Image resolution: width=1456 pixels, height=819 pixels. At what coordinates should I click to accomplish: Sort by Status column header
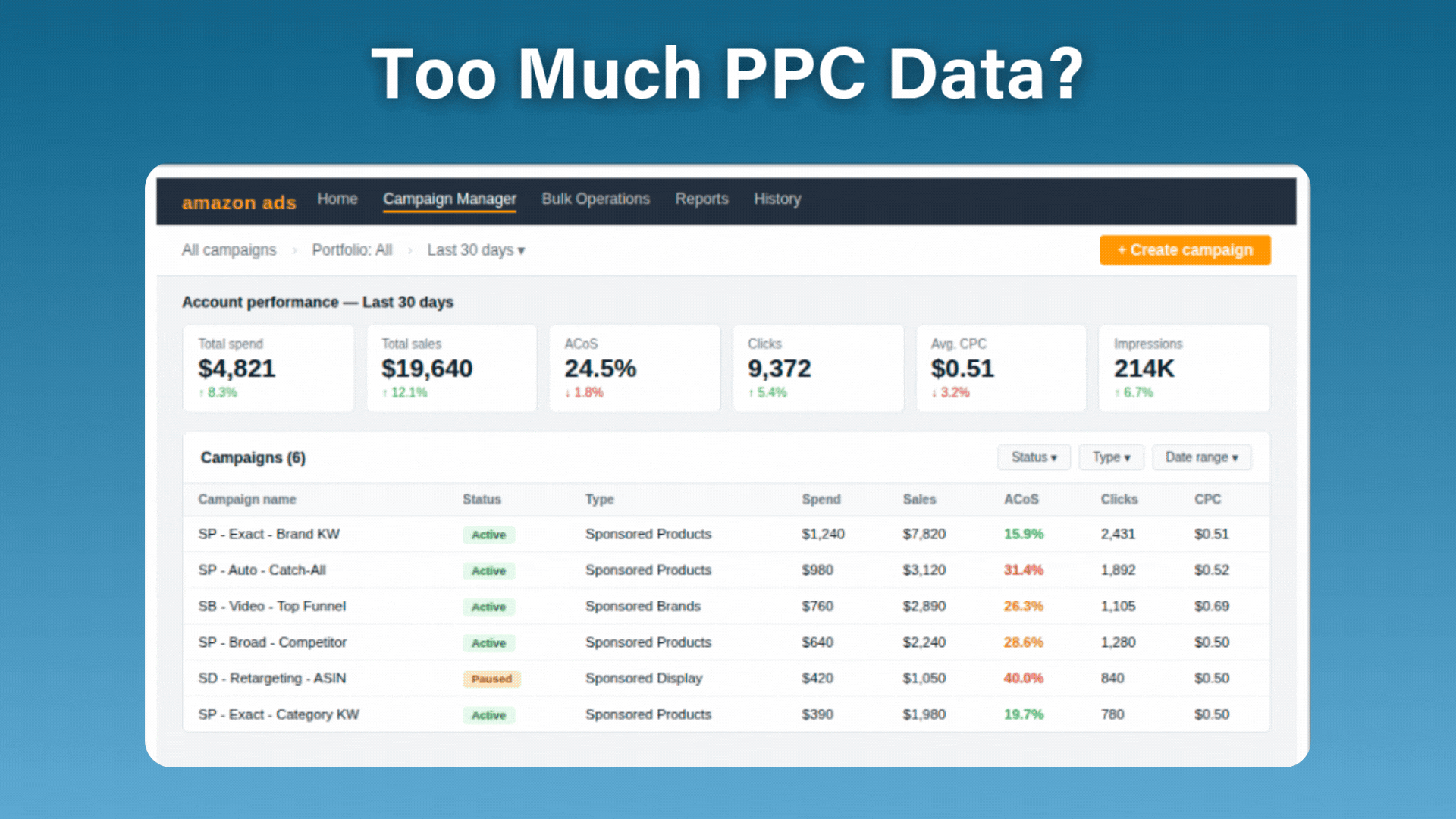tap(482, 499)
